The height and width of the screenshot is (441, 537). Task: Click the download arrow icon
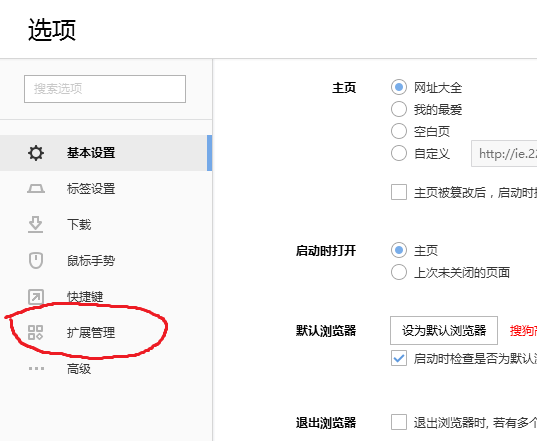point(36,225)
